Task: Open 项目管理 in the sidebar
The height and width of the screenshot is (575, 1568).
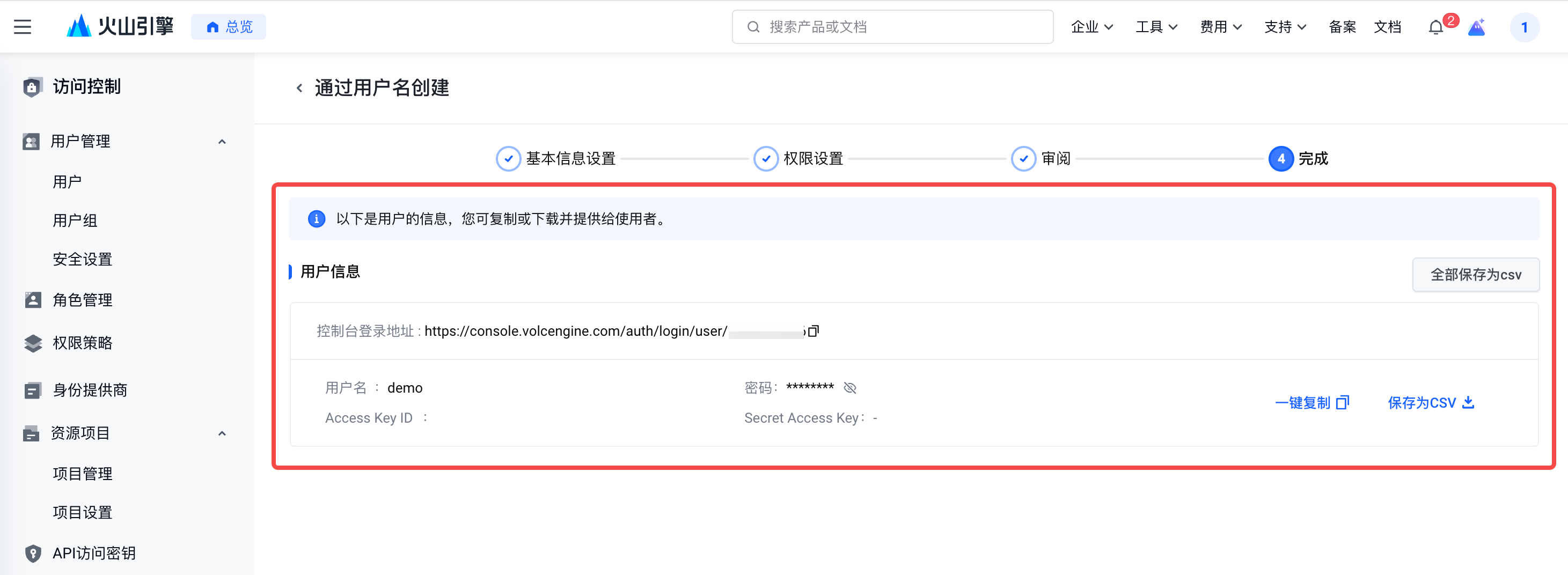Action: [83, 474]
